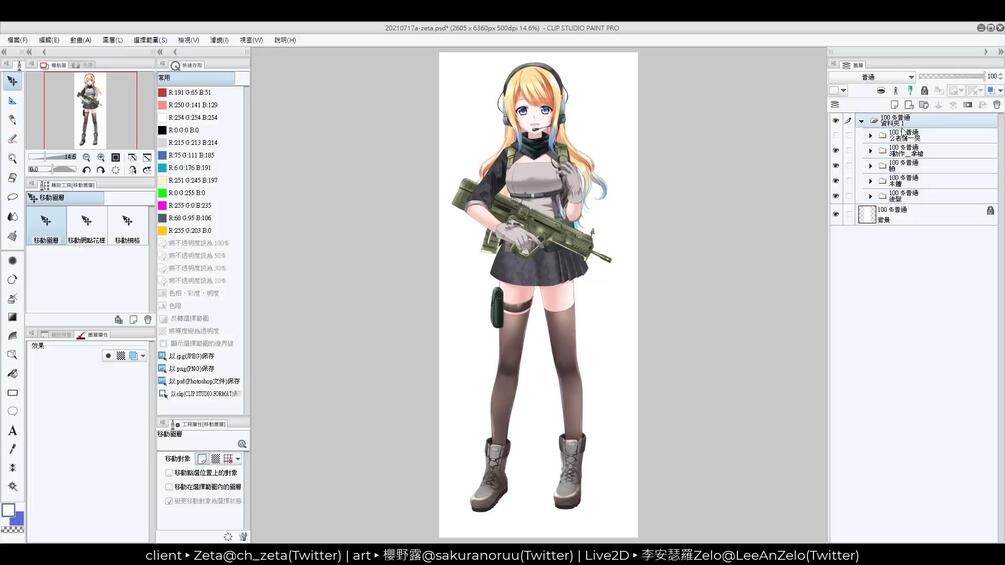Select the Move Layer tool in toolbar
This screenshot has width=1005, height=565.
click(x=12, y=81)
